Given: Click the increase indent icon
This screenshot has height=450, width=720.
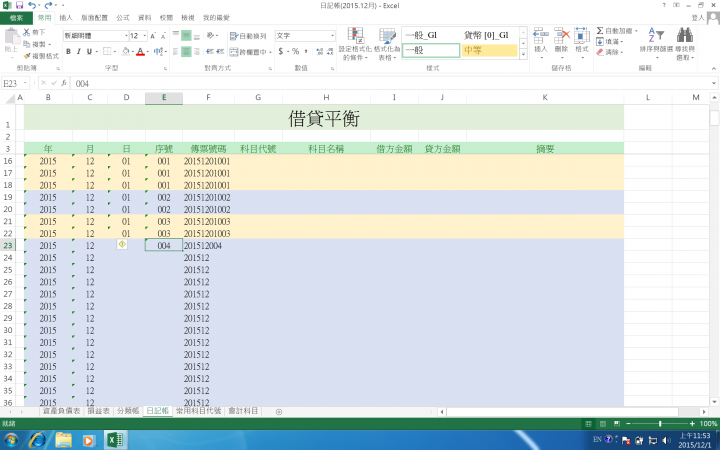Looking at the screenshot, I should pos(220,51).
